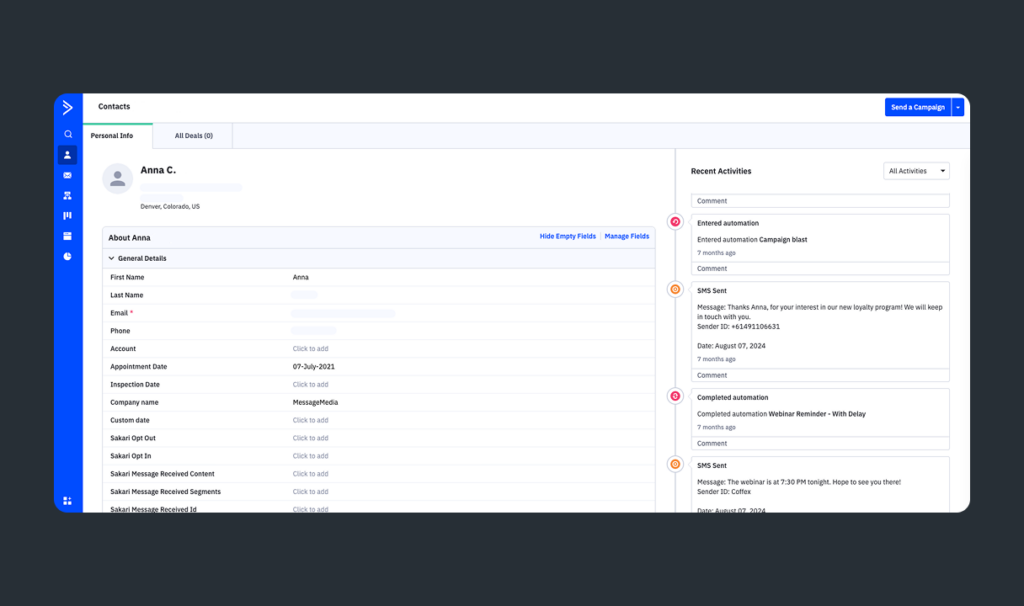Screen dimensions: 1024x606
Task: Click the ActiveCampaign logo icon
Action: 67,107
